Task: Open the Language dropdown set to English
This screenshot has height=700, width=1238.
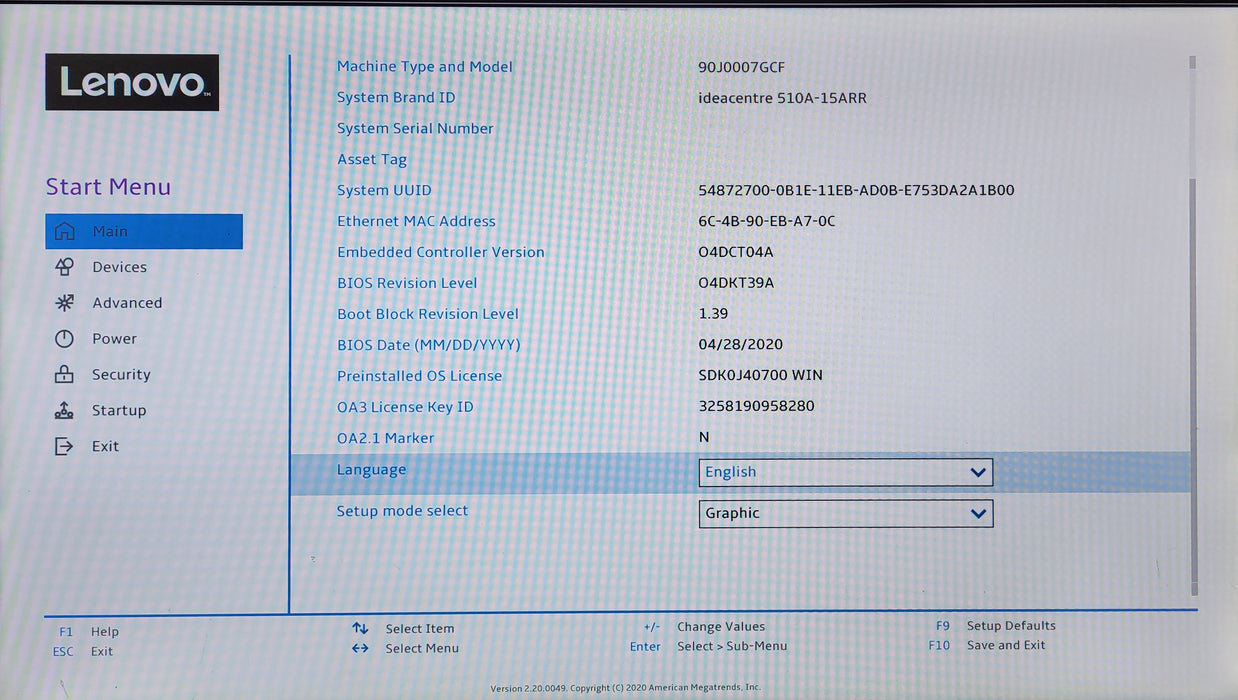Action: [845, 472]
